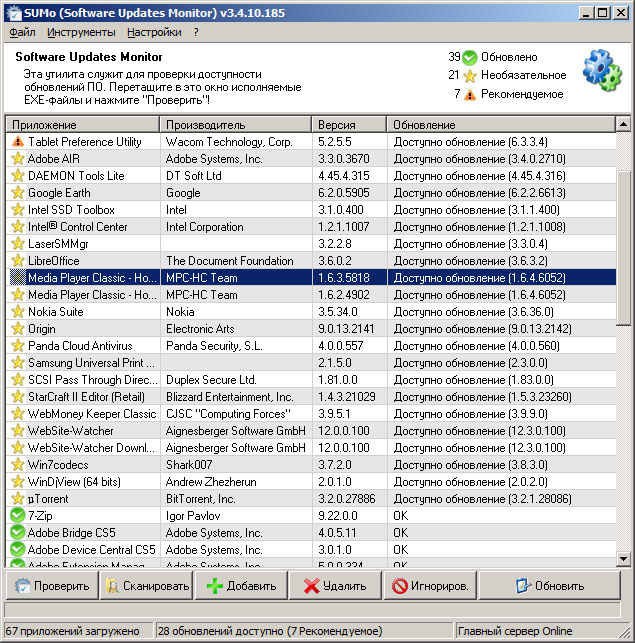Click the Удалить button
This screenshot has width=635, height=643.
click(335, 586)
